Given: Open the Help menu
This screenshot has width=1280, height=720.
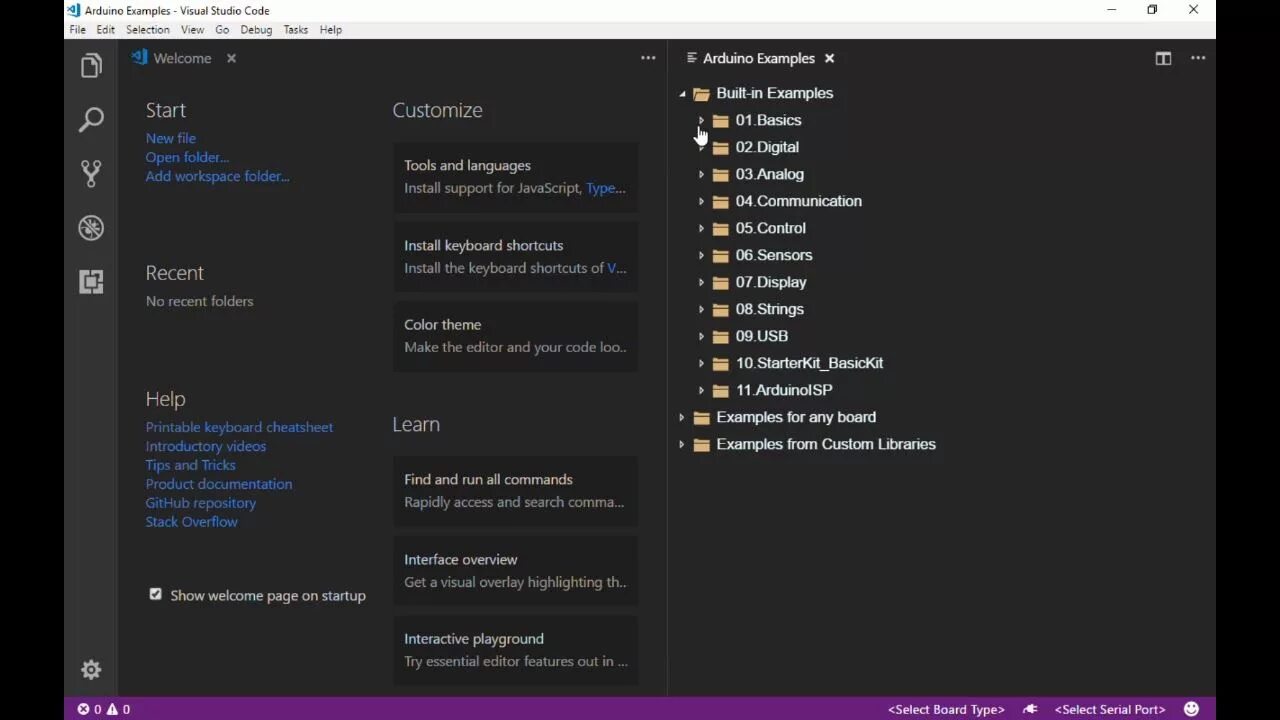Looking at the screenshot, I should 330,30.
